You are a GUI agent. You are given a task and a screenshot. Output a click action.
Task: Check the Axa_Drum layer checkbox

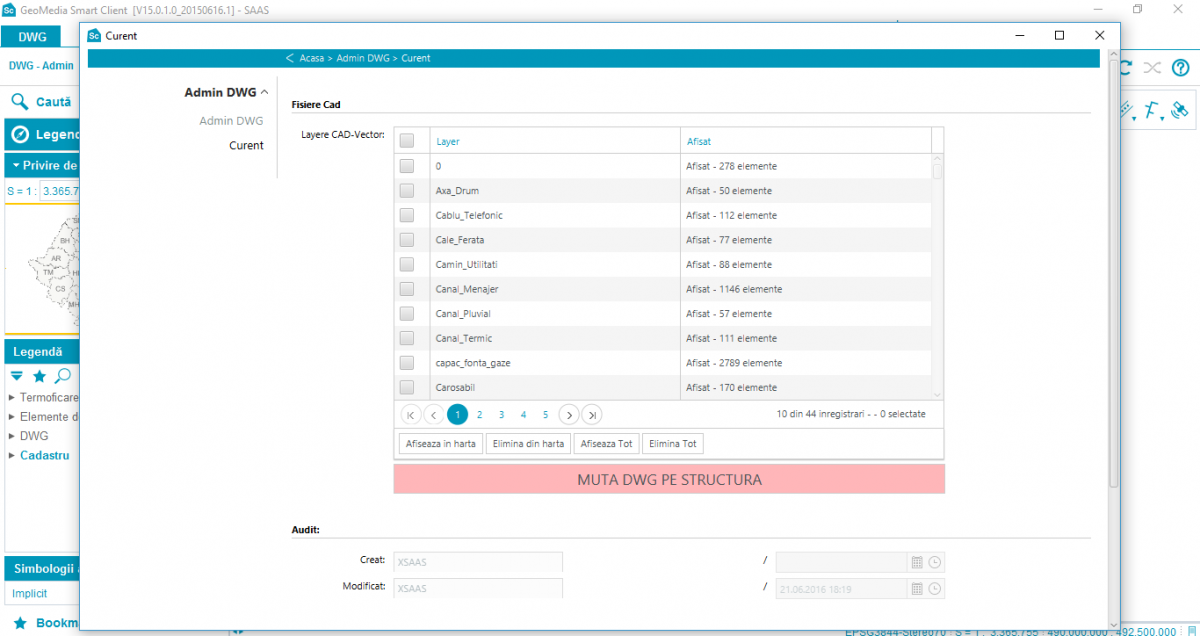[x=407, y=191]
